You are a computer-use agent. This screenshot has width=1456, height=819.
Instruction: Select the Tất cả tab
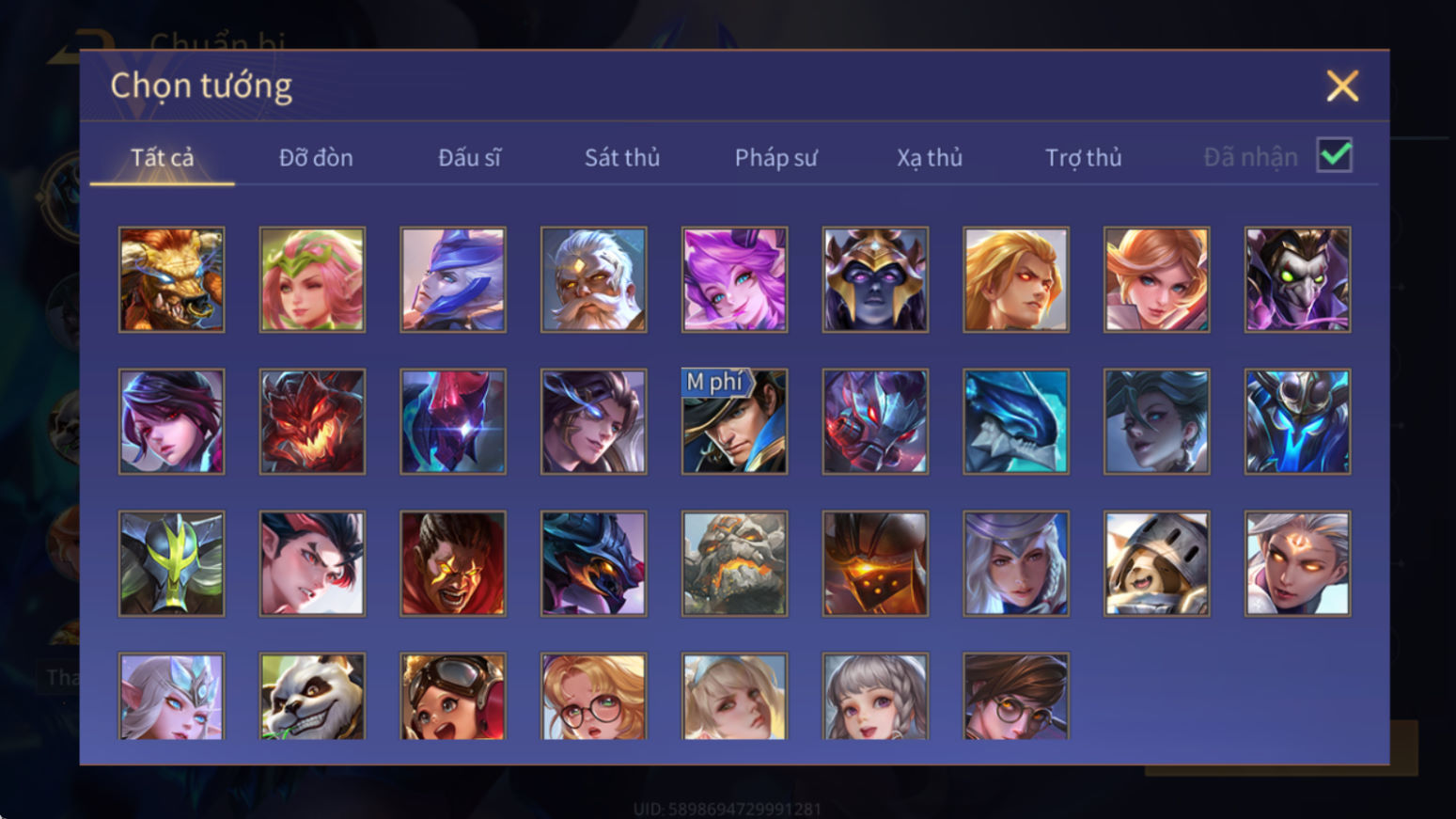[162, 157]
